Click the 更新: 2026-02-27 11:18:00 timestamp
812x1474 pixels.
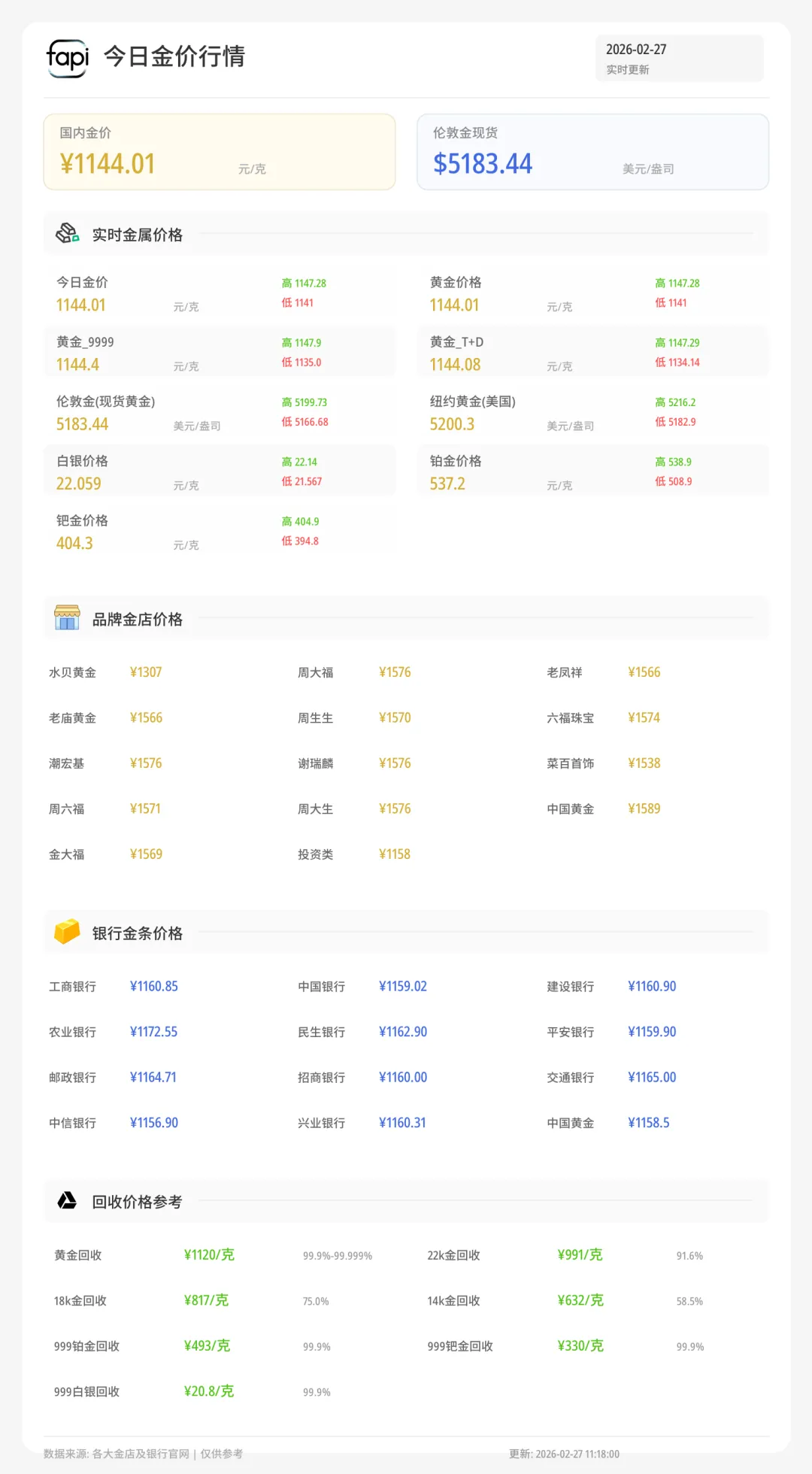point(564,1454)
